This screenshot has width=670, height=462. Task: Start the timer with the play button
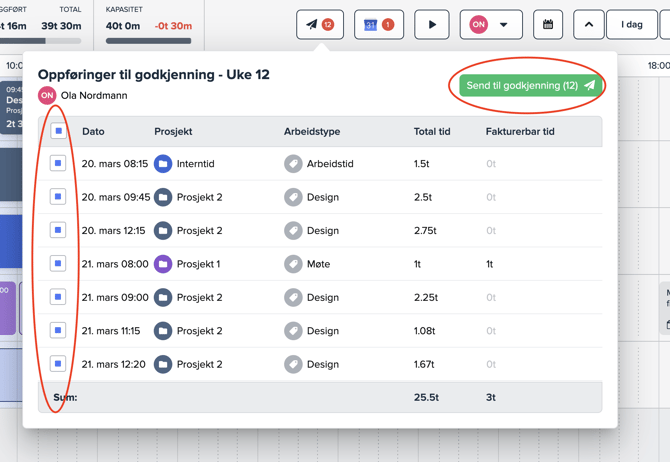click(x=432, y=25)
